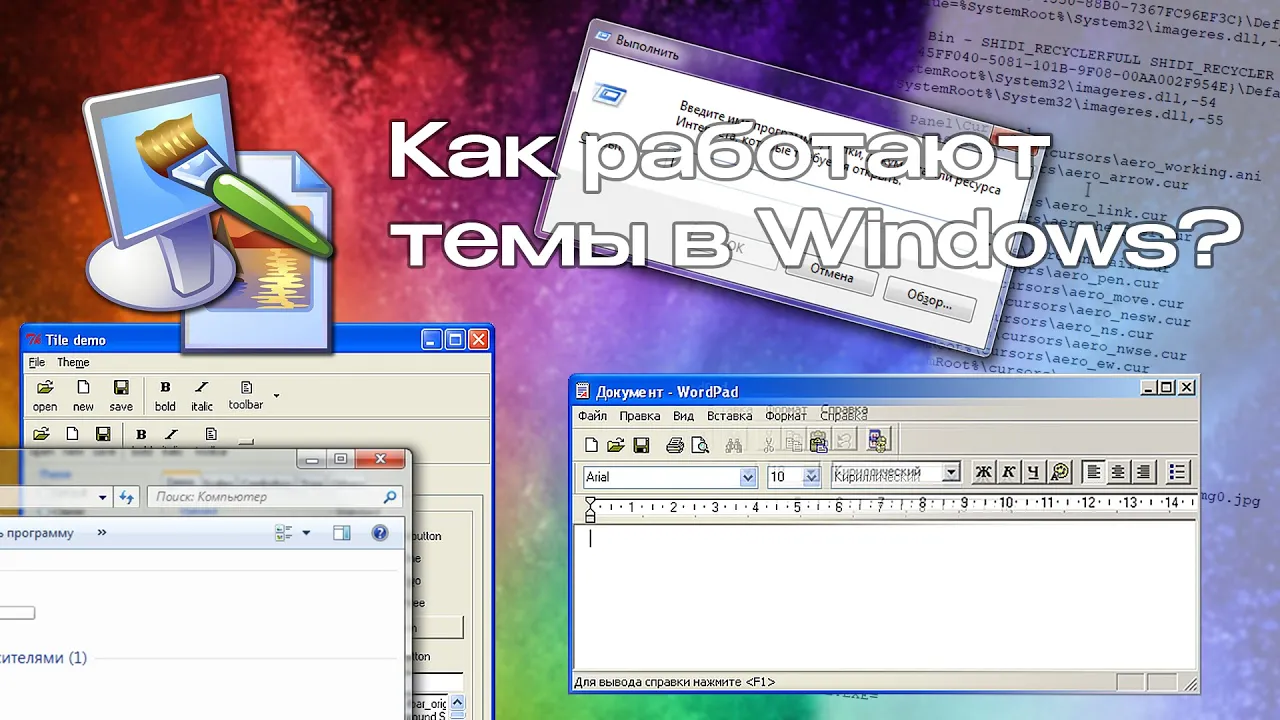Click the font color palette icon in WordPad

[1060, 473]
